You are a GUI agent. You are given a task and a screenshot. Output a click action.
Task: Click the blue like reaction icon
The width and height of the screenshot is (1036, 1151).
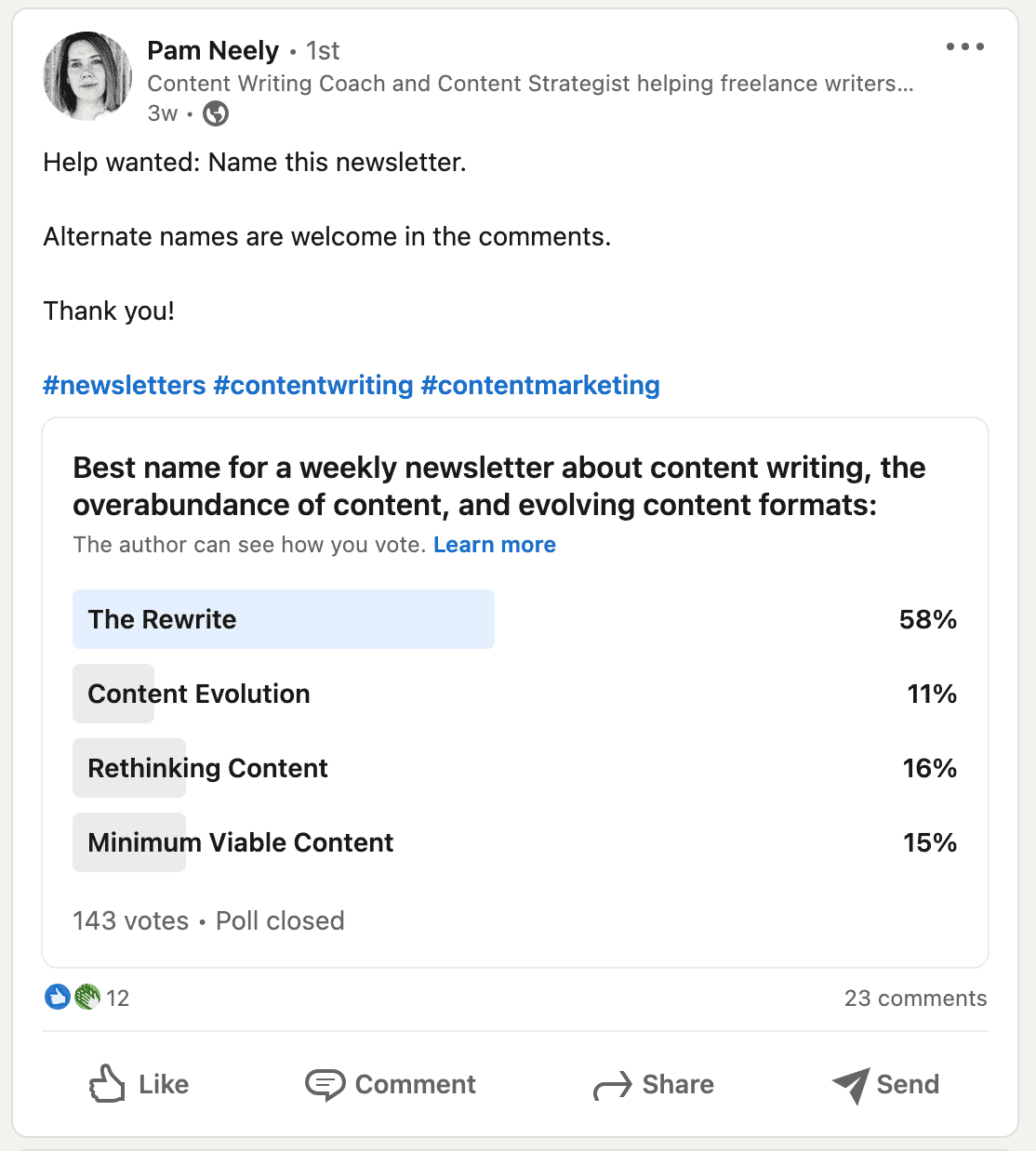tap(58, 998)
